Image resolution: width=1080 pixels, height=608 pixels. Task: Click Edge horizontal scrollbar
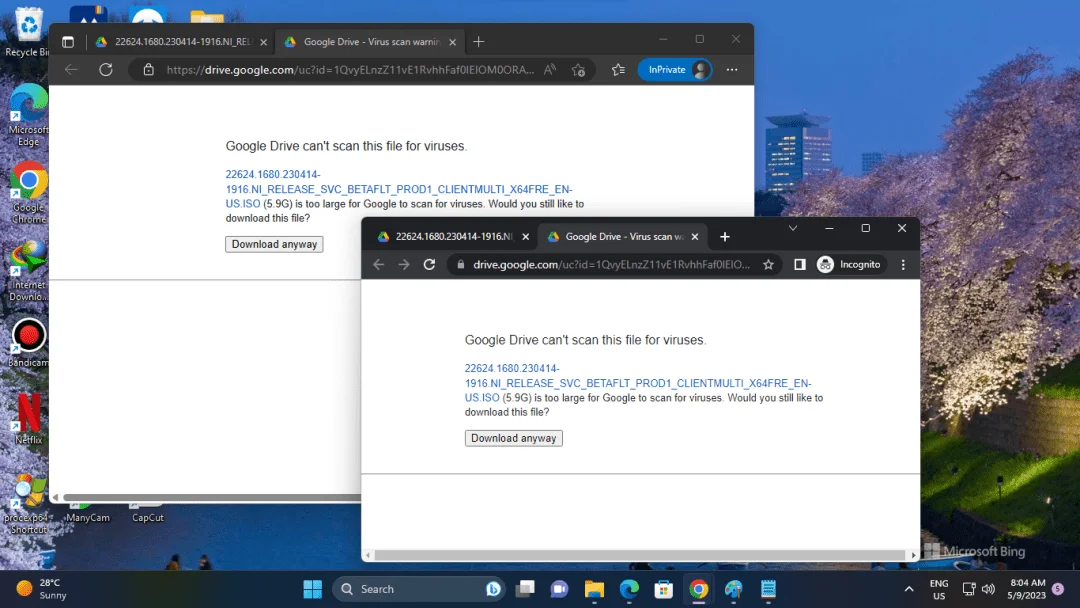tap(211, 497)
